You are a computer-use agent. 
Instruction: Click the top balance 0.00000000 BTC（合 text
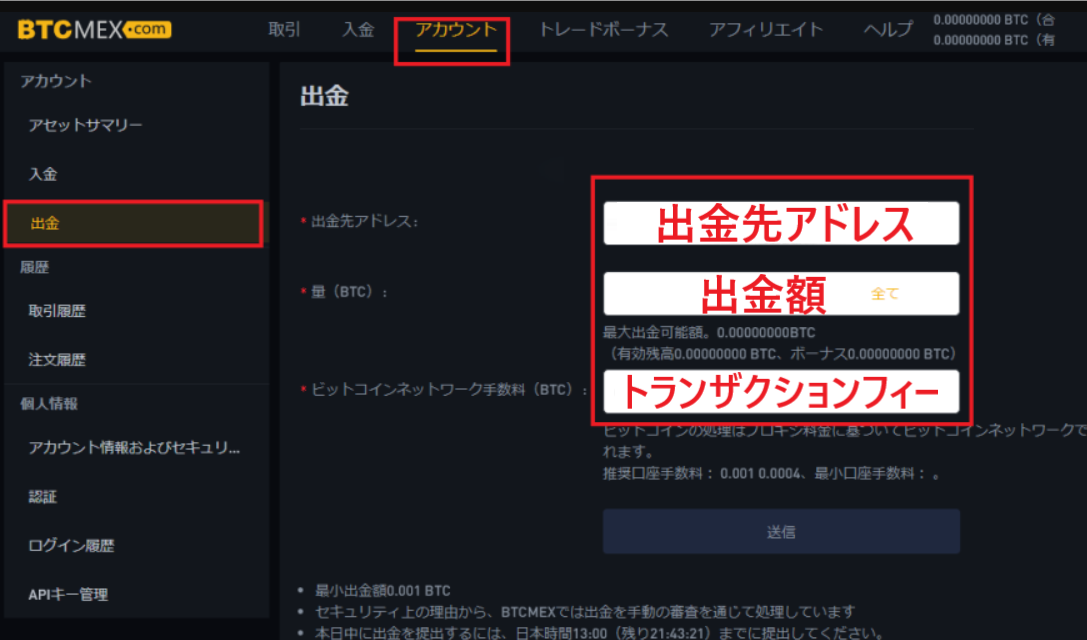[x=993, y=19]
